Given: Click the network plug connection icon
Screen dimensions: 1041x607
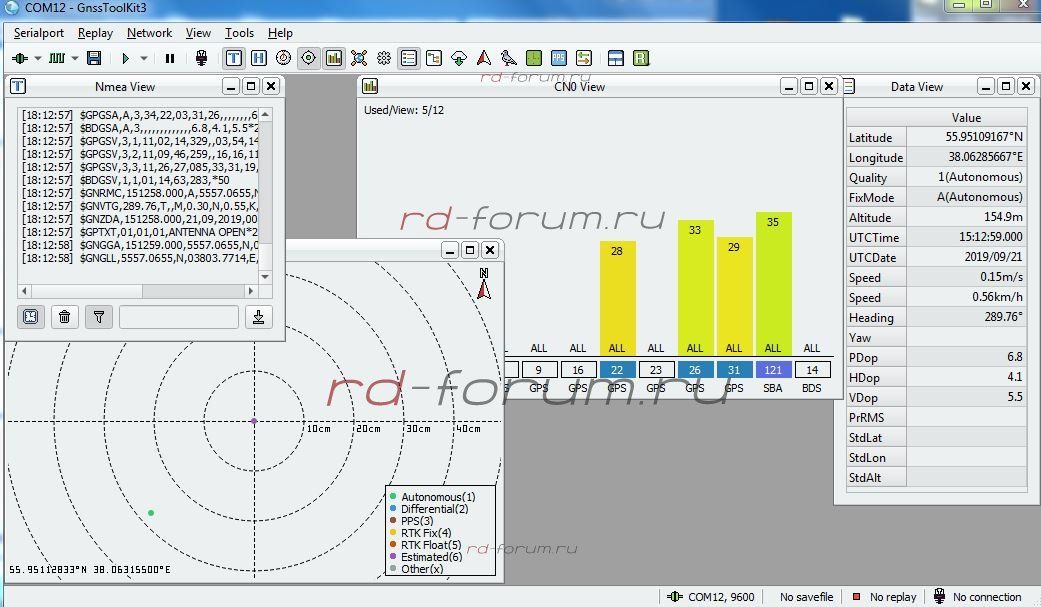Looking at the screenshot, I should coord(202,58).
